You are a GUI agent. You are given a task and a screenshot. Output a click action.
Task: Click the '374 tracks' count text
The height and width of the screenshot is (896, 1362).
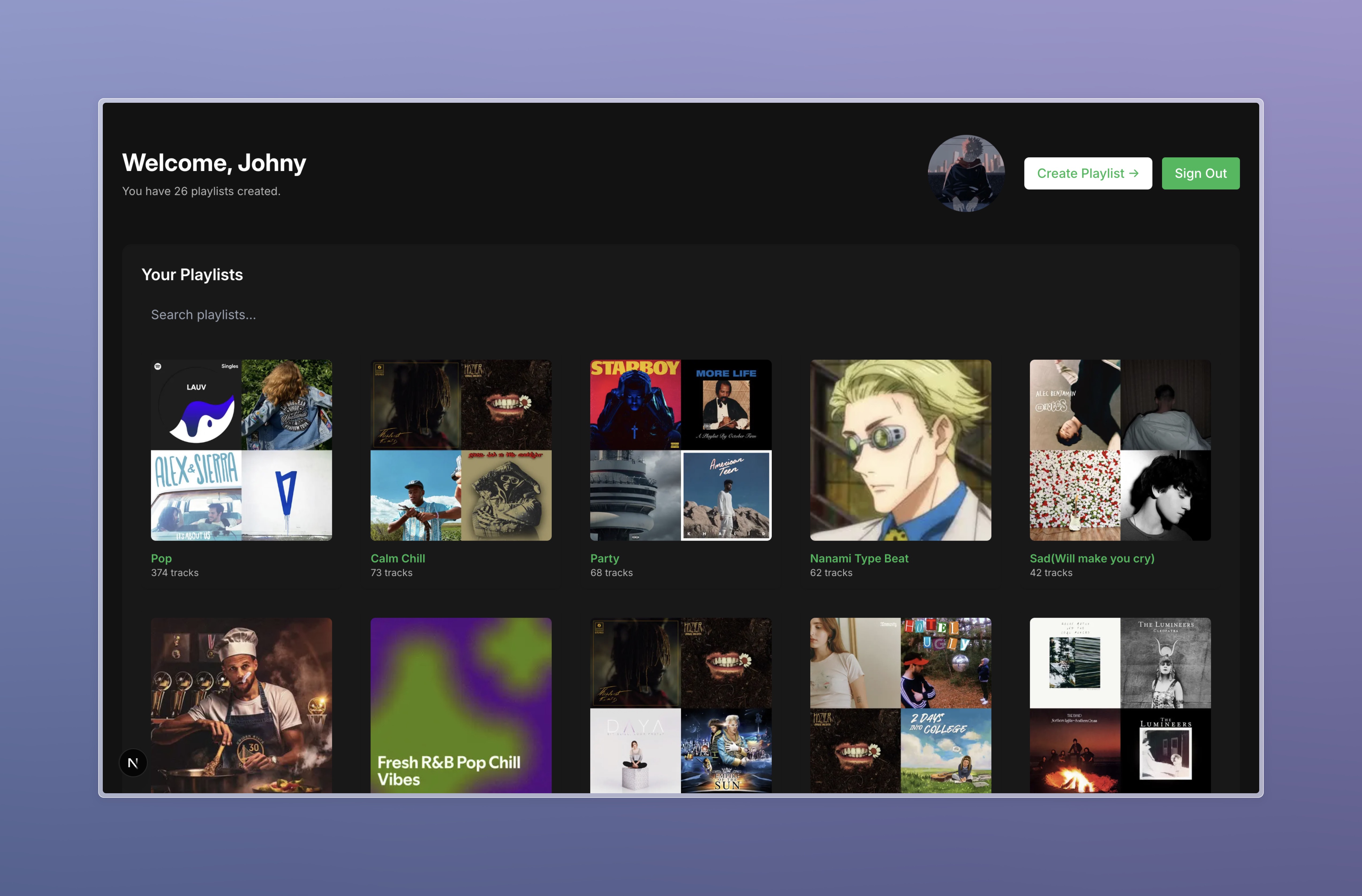pyautogui.click(x=175, y=573)
